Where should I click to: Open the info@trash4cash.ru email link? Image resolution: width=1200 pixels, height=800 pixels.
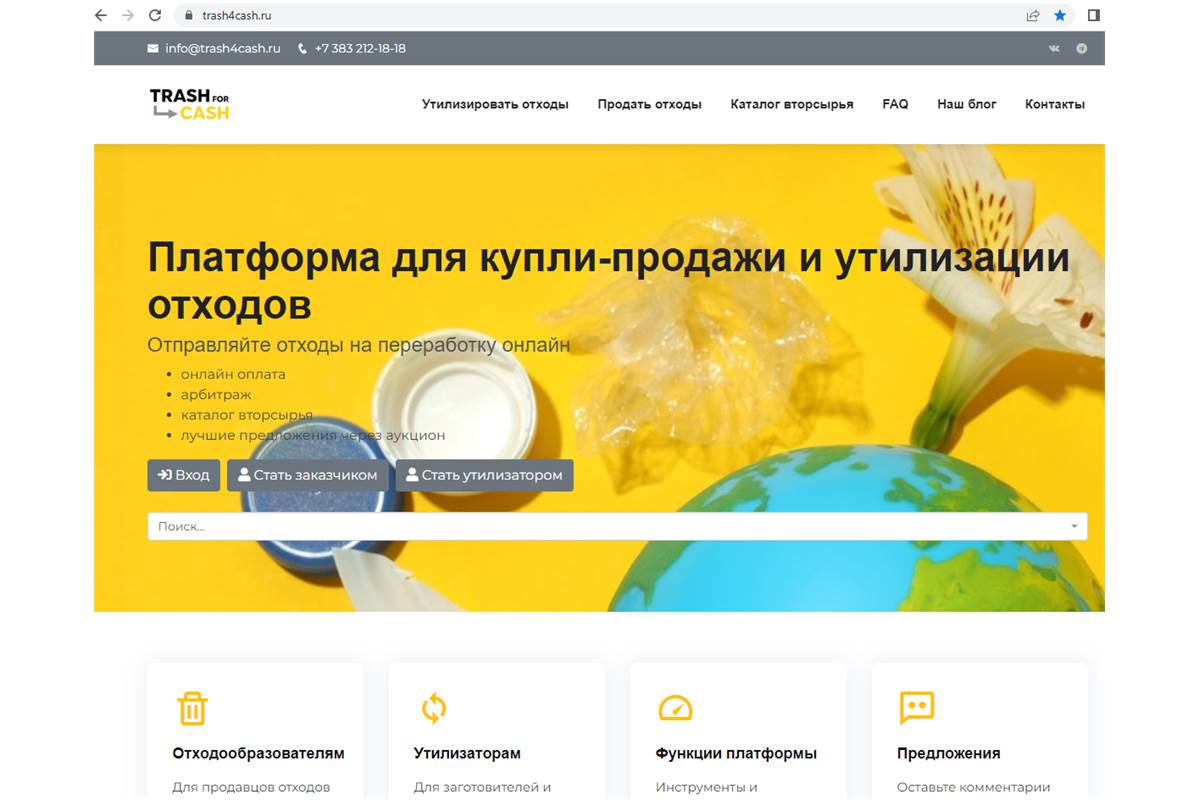[223, 48]
